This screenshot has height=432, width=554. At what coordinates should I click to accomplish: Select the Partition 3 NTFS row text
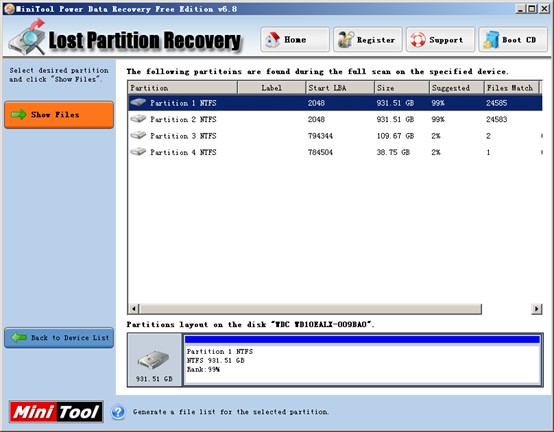pyautogui.click(x=183, y=136)
